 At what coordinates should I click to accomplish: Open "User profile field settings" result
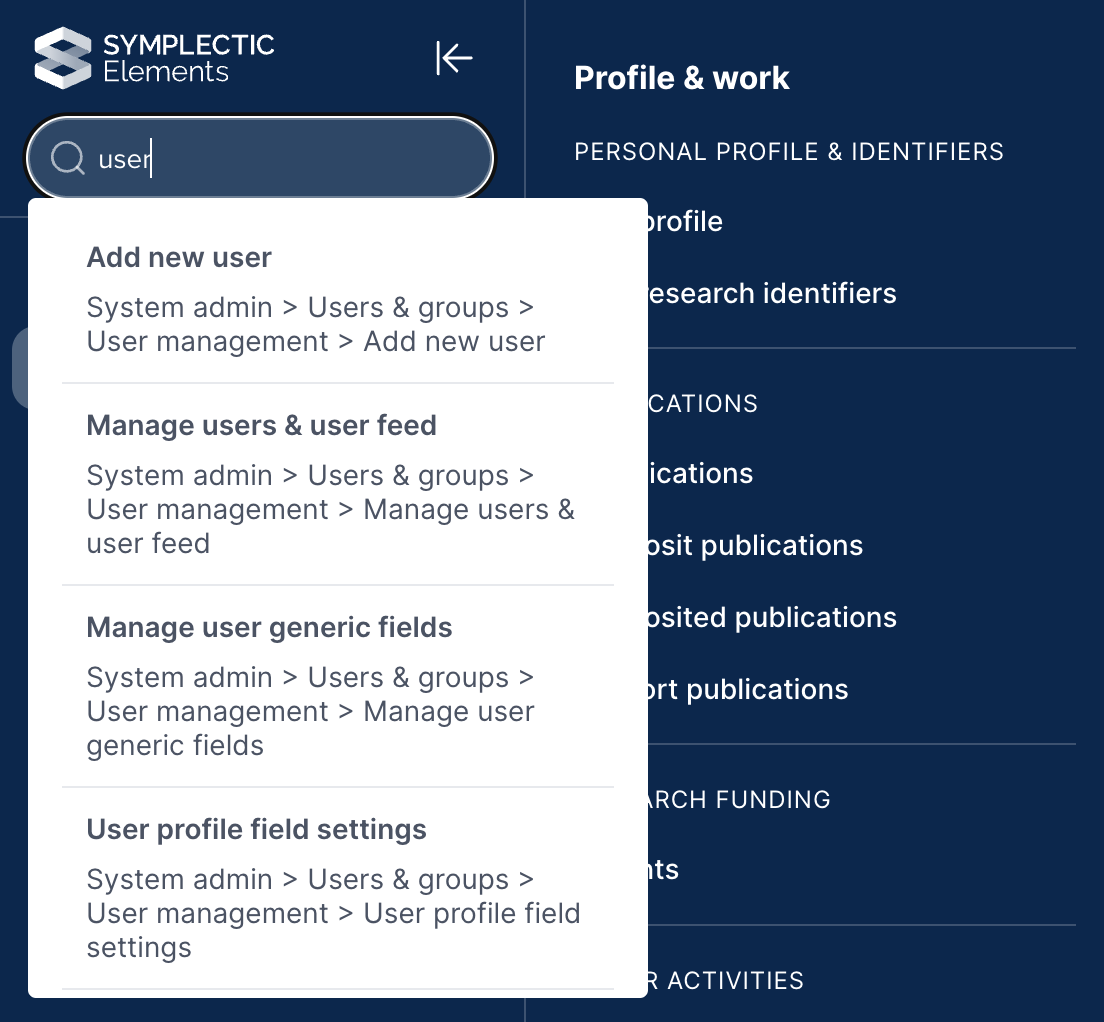256,830
